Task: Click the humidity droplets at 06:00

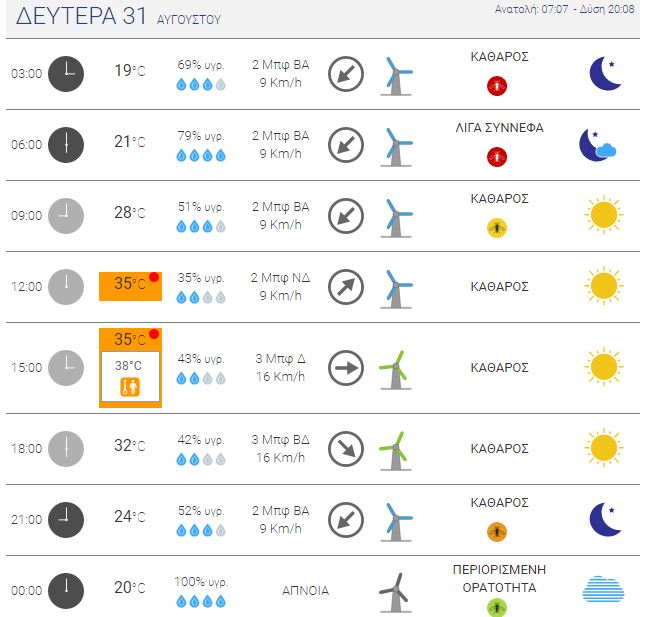Action: (x=201, y=156)
